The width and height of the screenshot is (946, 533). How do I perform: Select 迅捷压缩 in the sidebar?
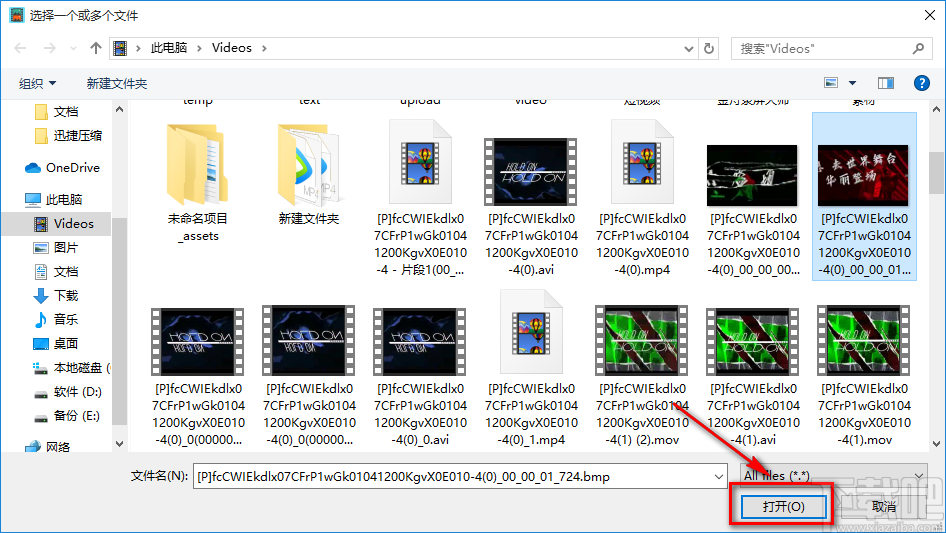coord(68,136)
